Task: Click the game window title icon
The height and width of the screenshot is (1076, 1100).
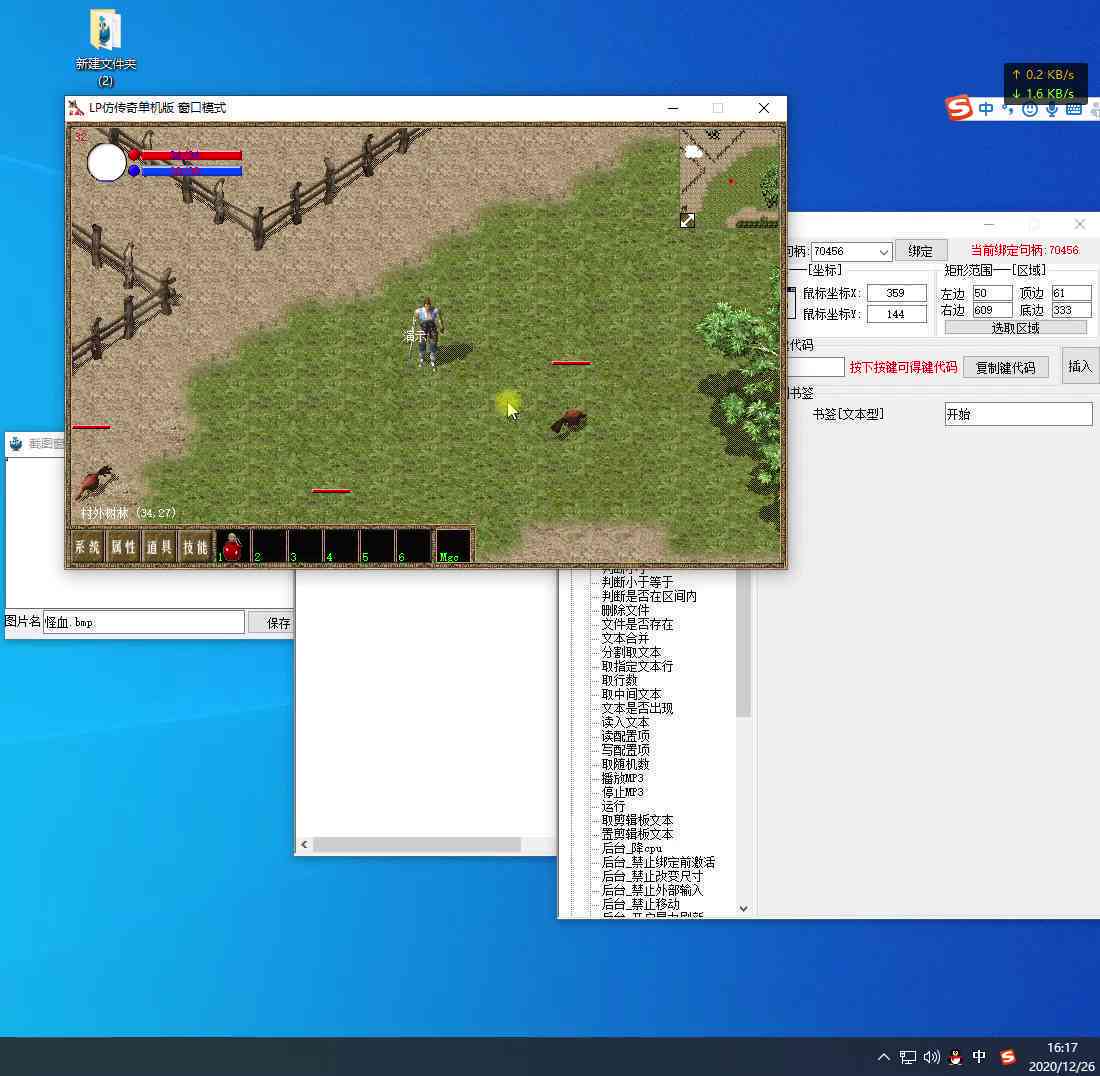Action: point(76,108)
